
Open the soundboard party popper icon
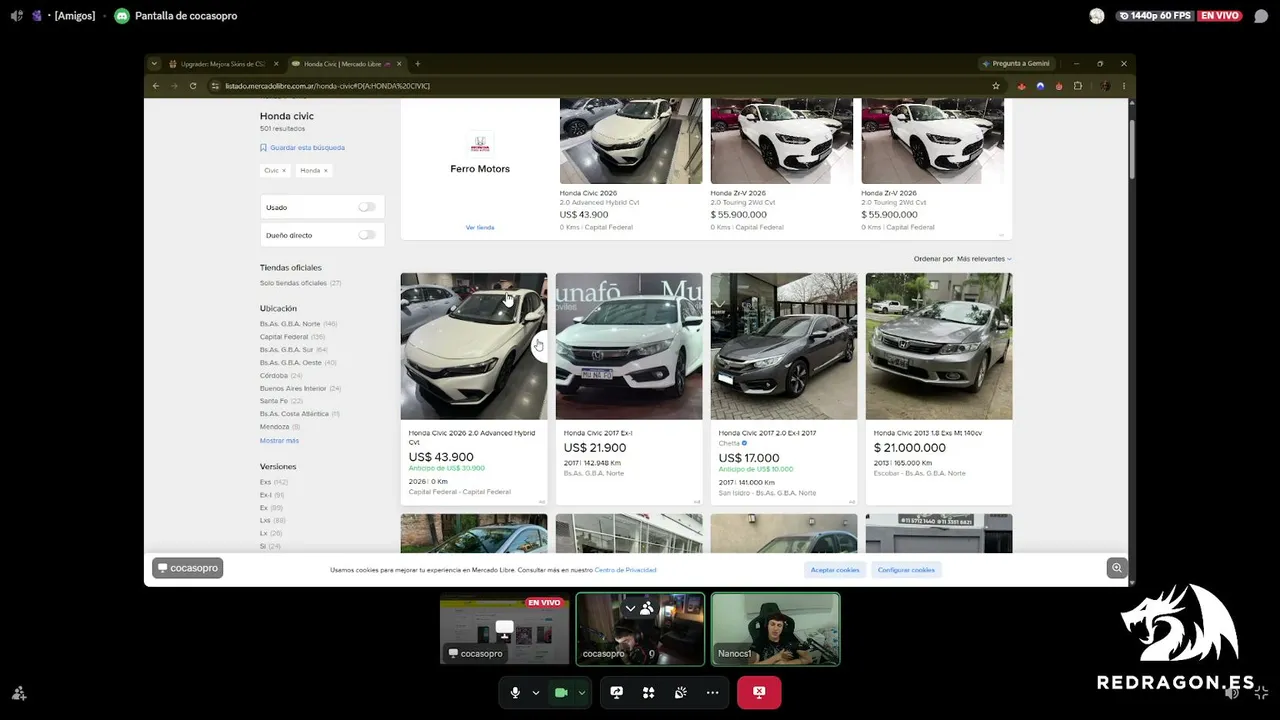pos(681,692)
